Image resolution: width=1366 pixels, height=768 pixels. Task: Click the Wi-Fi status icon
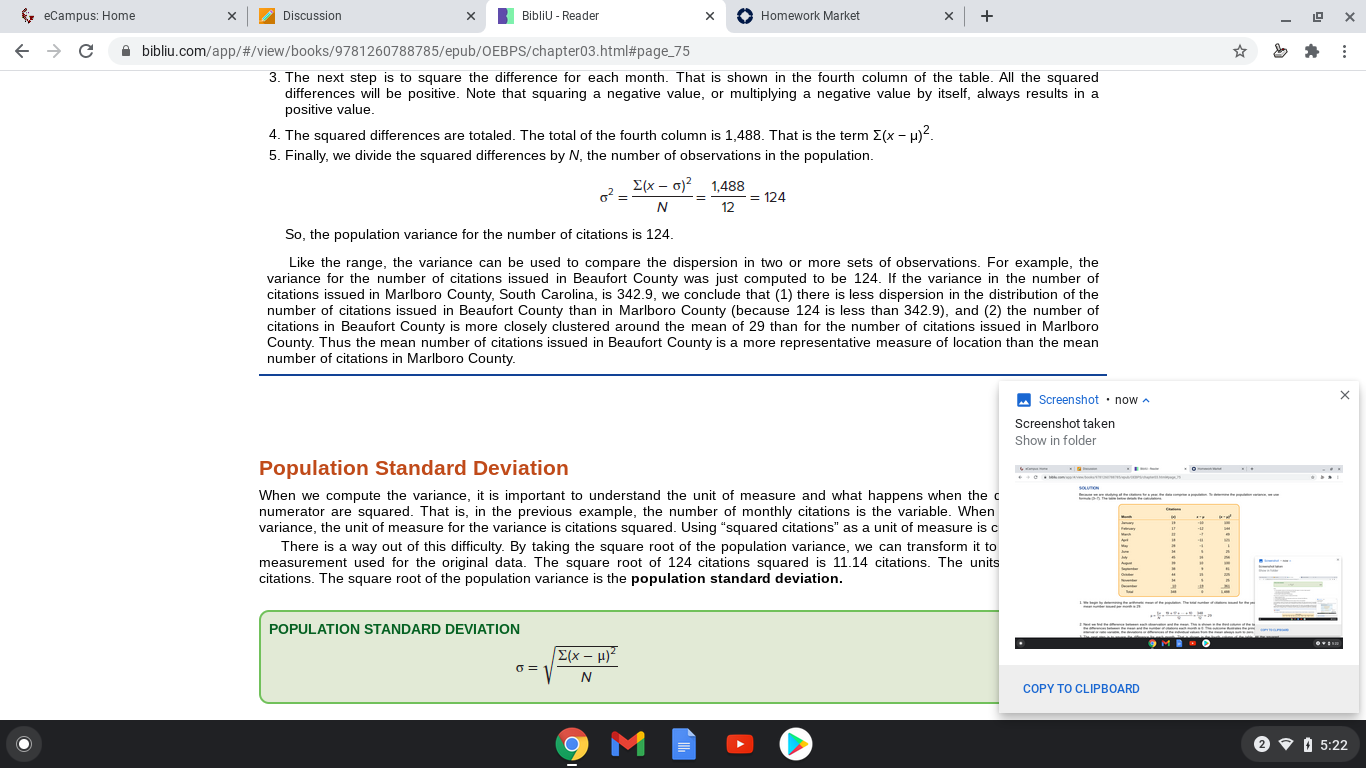[x=1286, y=744]
